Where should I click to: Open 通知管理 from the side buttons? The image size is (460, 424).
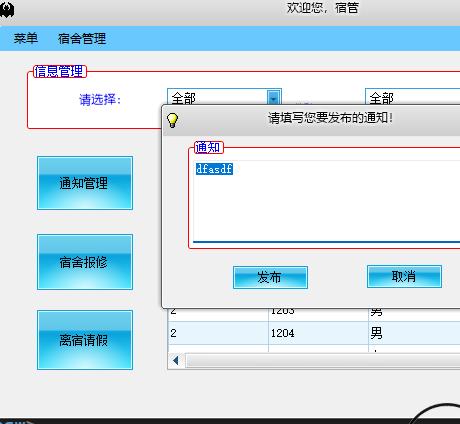(85, 183)
